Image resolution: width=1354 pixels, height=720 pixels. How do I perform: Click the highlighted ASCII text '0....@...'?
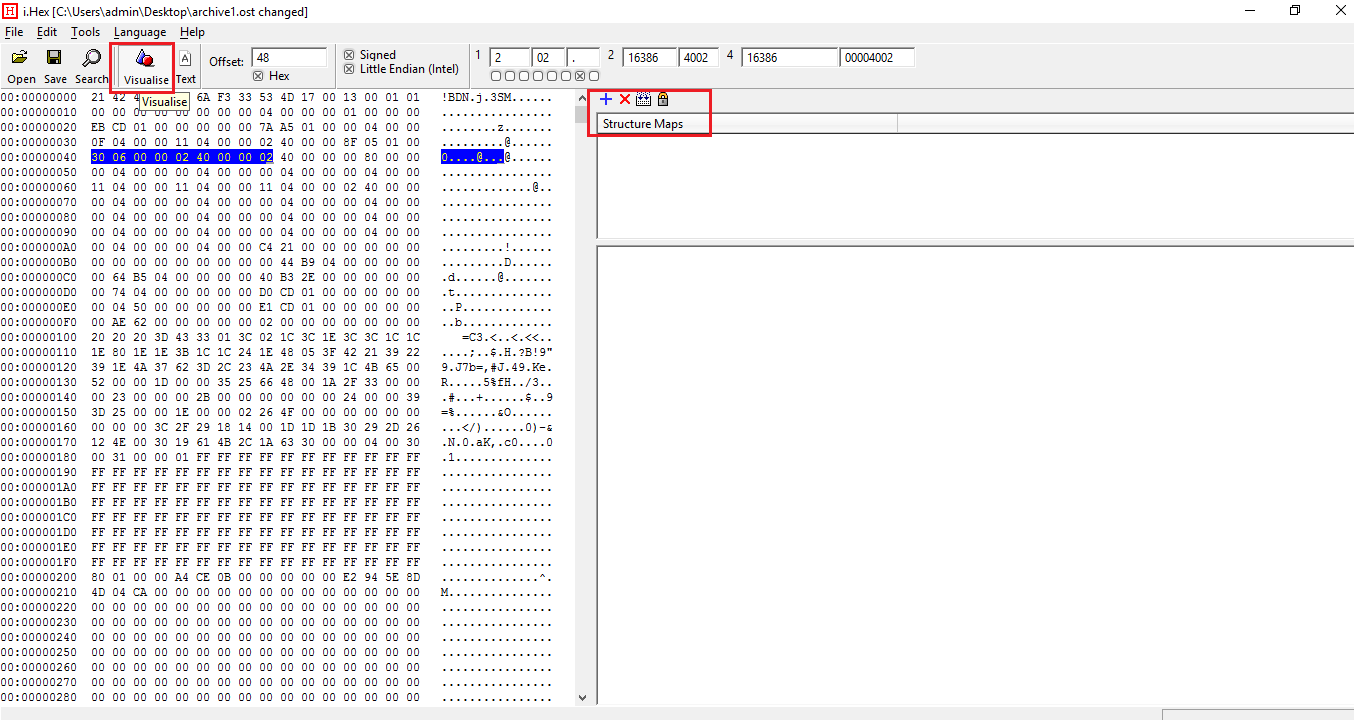coord(472,157)
